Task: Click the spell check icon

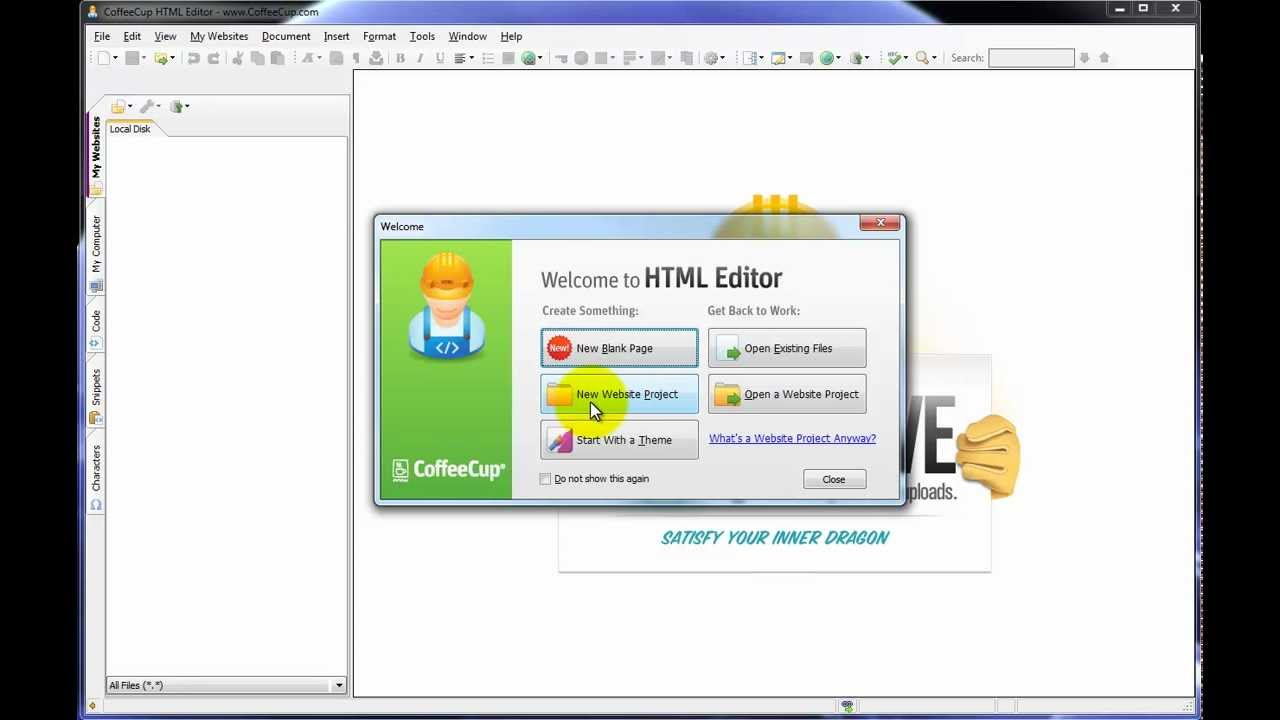Action: click(894, 58)
